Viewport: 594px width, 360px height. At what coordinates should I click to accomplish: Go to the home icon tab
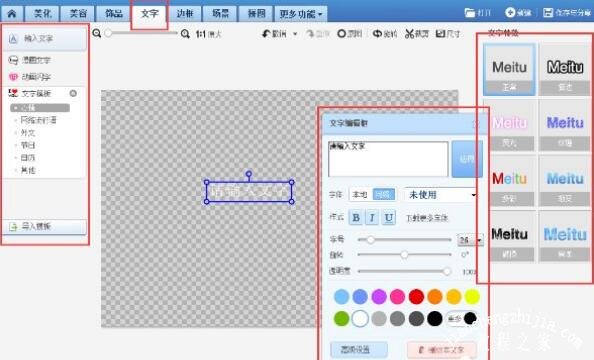click(12, 14)
